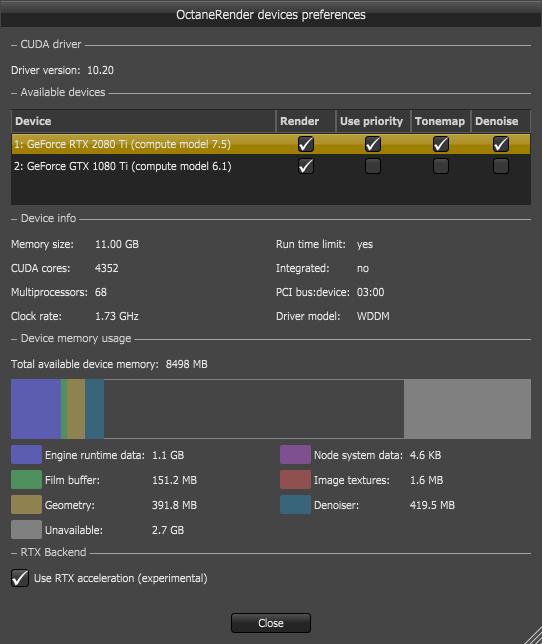Click the tan geometry segment in memory bar

(76, 409)
